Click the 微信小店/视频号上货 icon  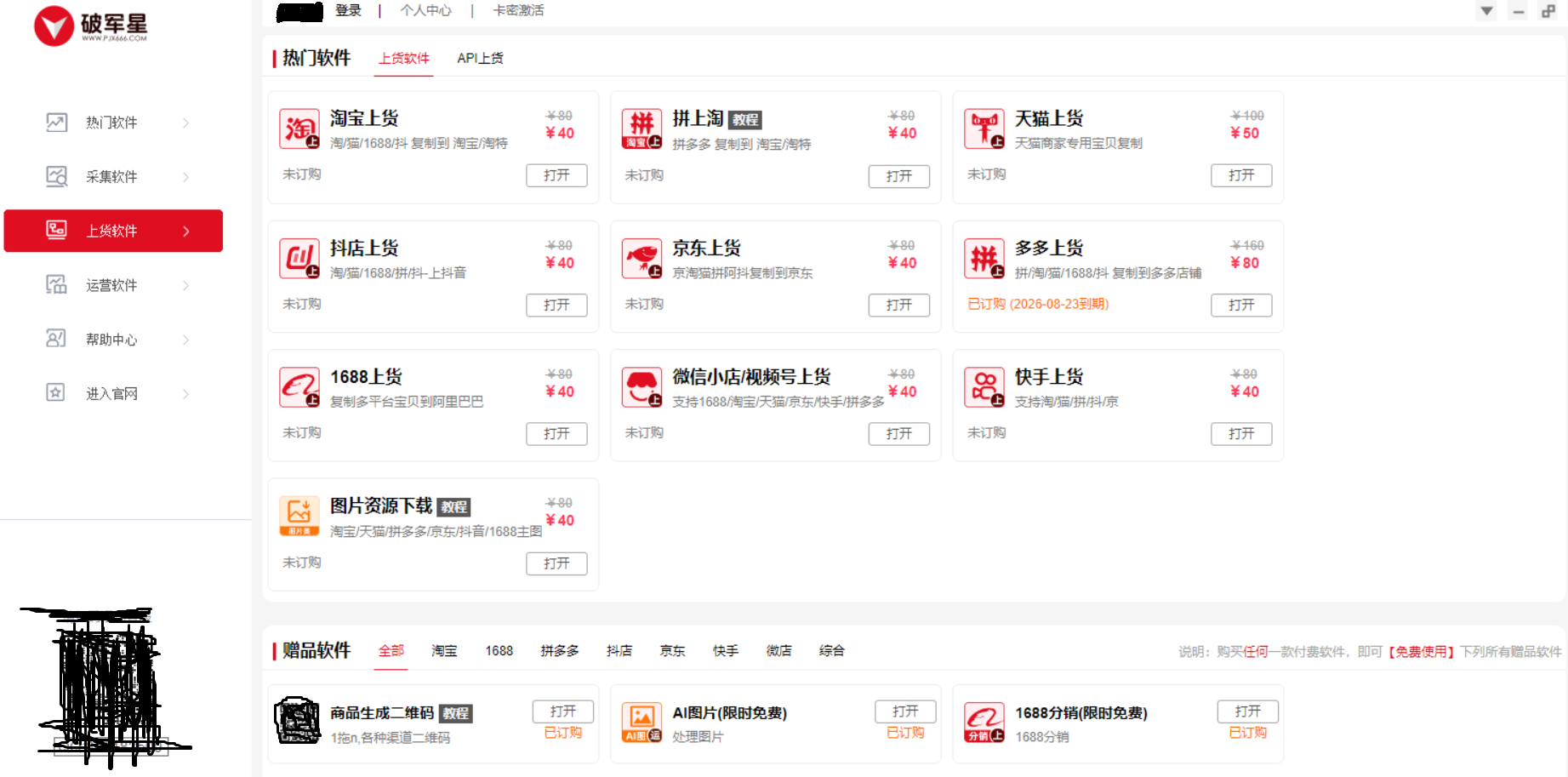point(641,387)
